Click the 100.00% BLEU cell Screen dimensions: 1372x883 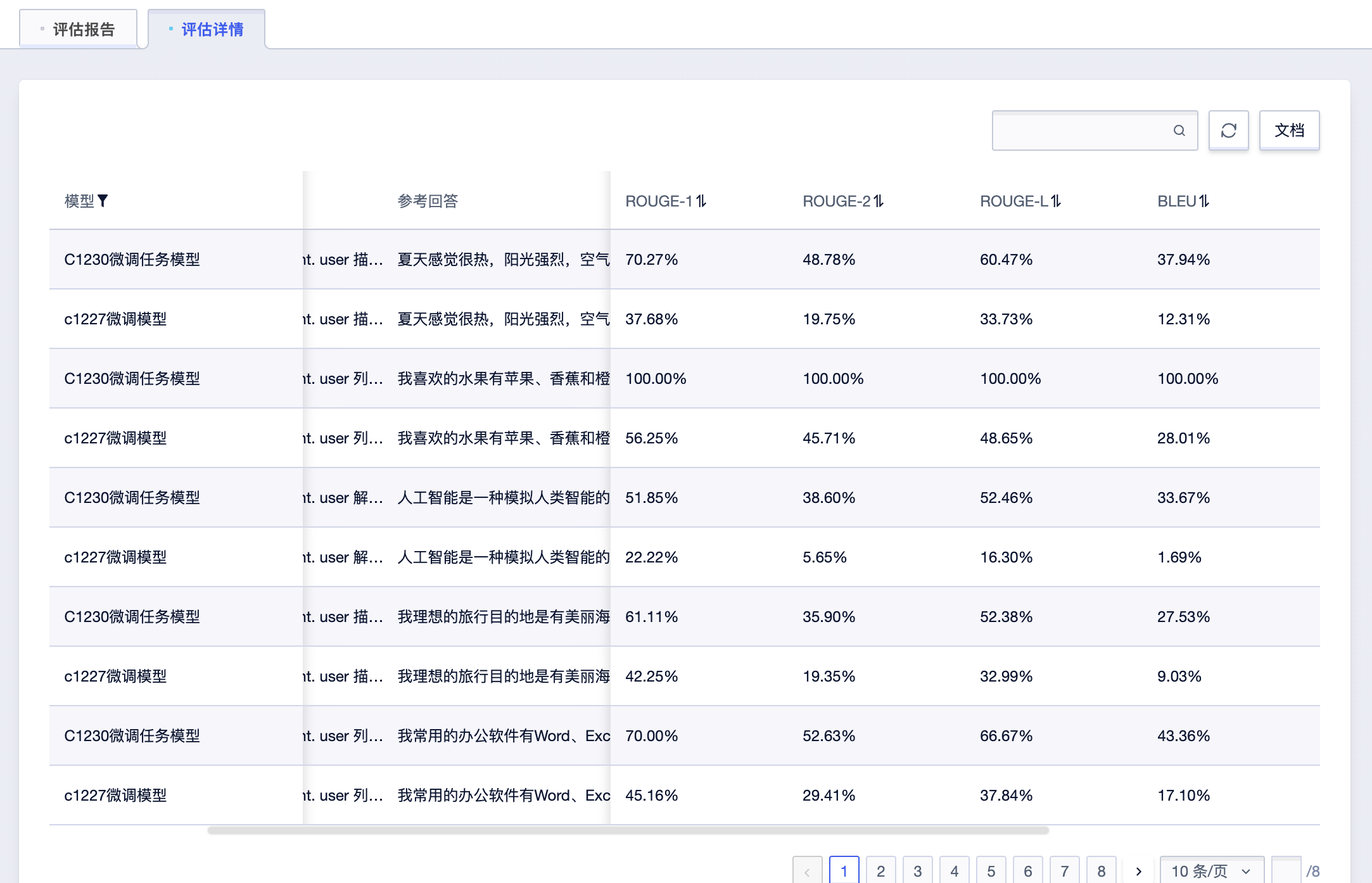point(1188,378)
